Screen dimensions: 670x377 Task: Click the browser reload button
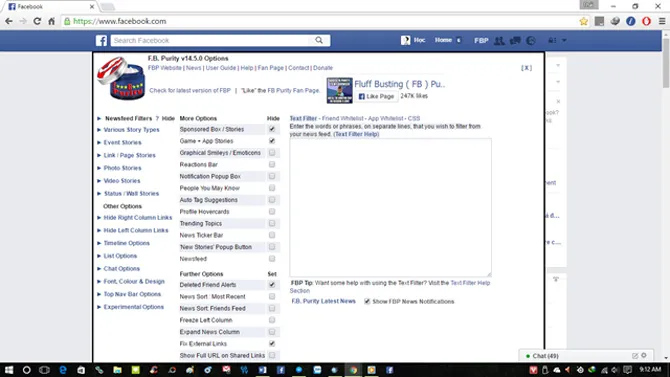click(x=37, y=21)
